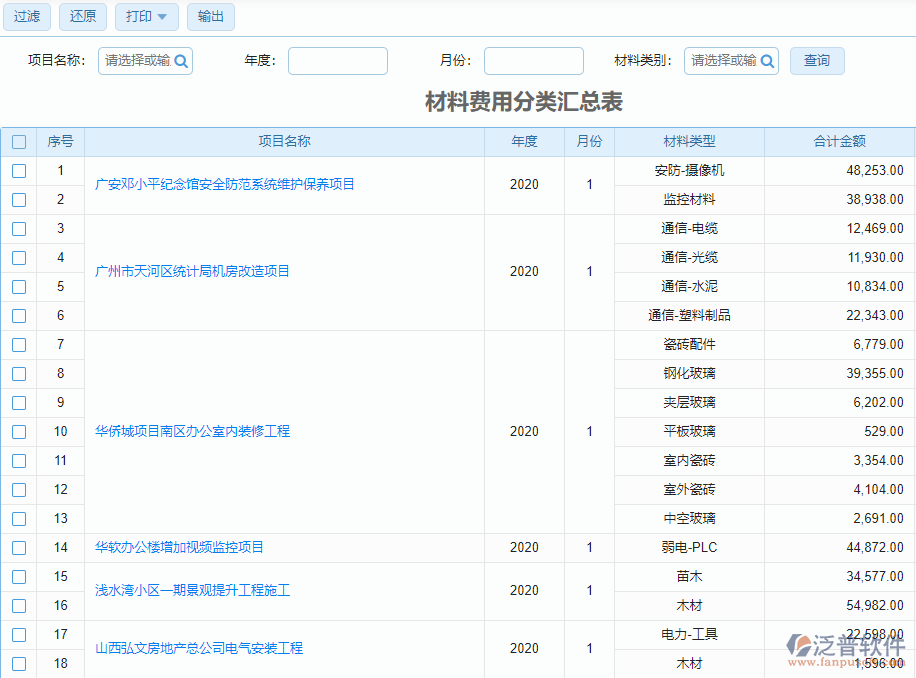Open the 打印 dropdown arrow

pyautogui.click(x=163, y=17)
